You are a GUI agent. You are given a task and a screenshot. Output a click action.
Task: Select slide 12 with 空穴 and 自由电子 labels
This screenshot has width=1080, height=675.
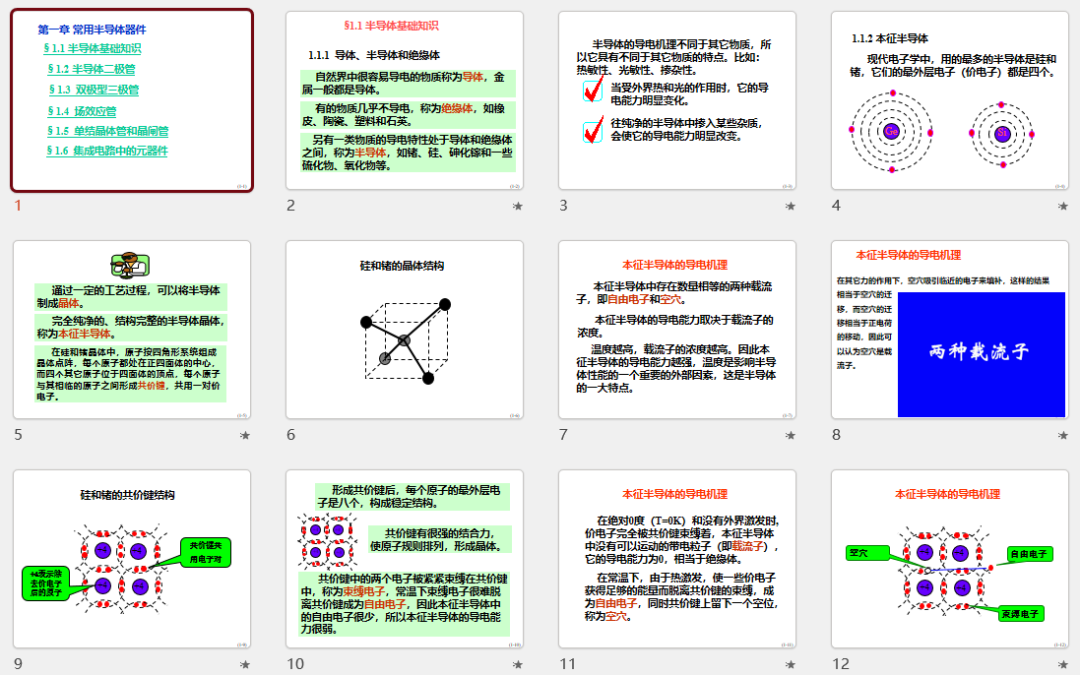[951, 559]
